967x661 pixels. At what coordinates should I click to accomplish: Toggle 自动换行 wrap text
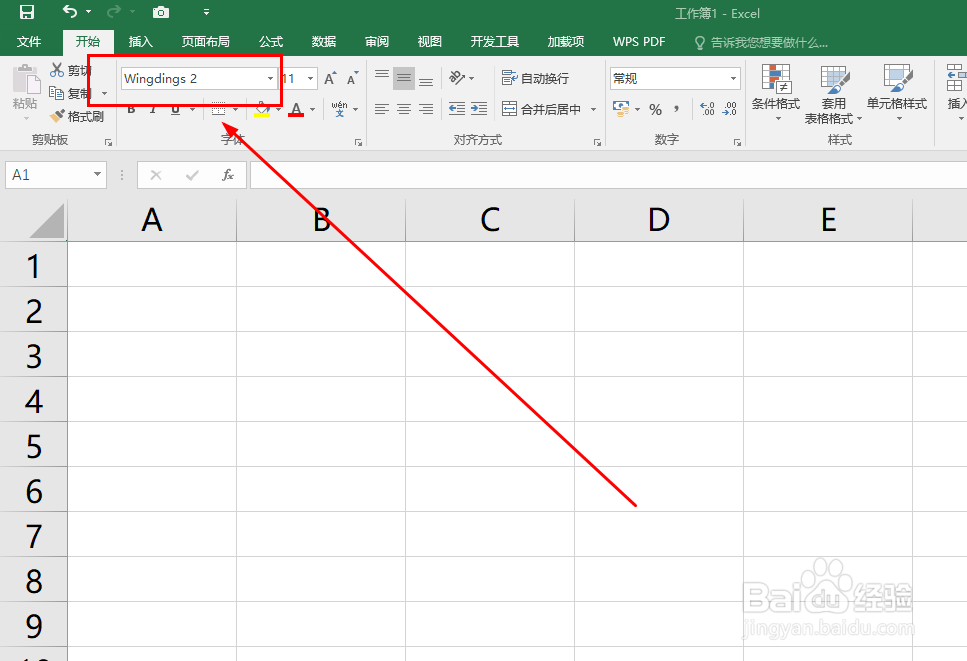535,78
